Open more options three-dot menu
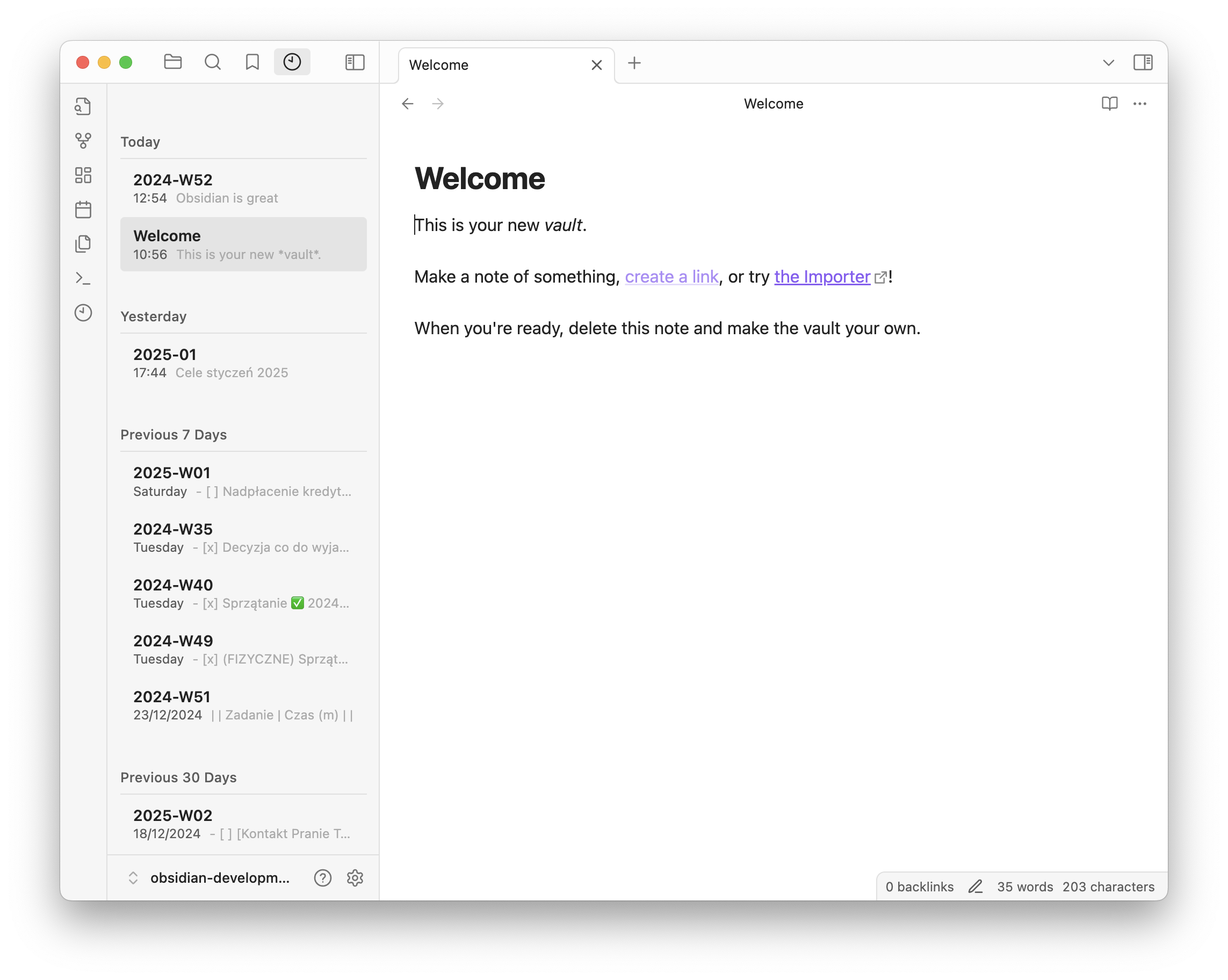 tap(1139, 104)
